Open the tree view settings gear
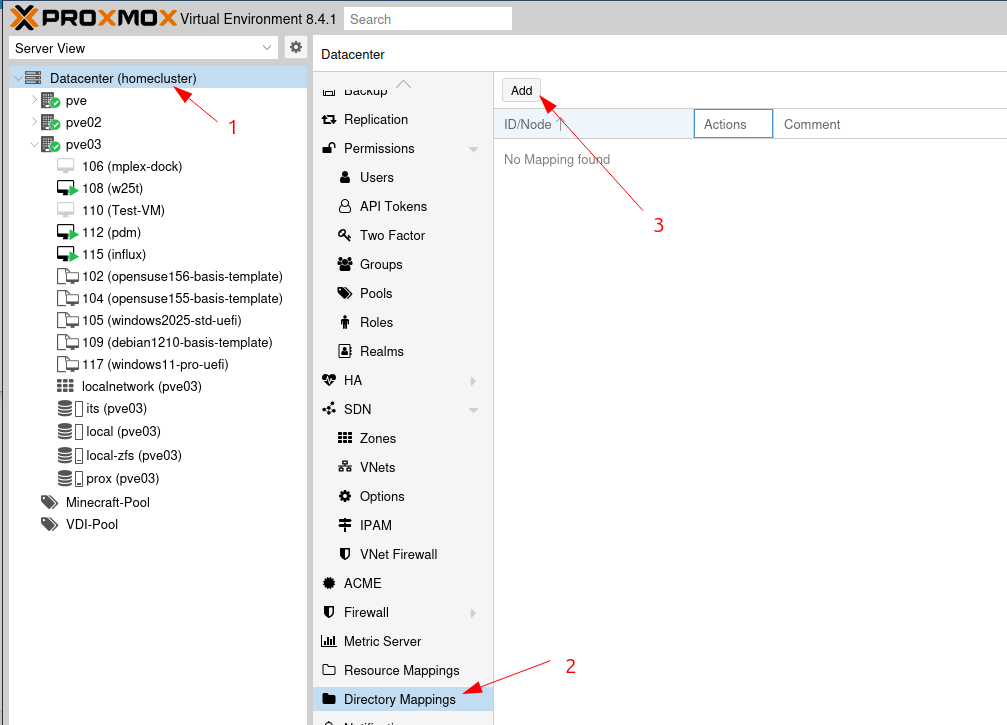Viewport: 1007px width, 725px height. click(295, 47)
